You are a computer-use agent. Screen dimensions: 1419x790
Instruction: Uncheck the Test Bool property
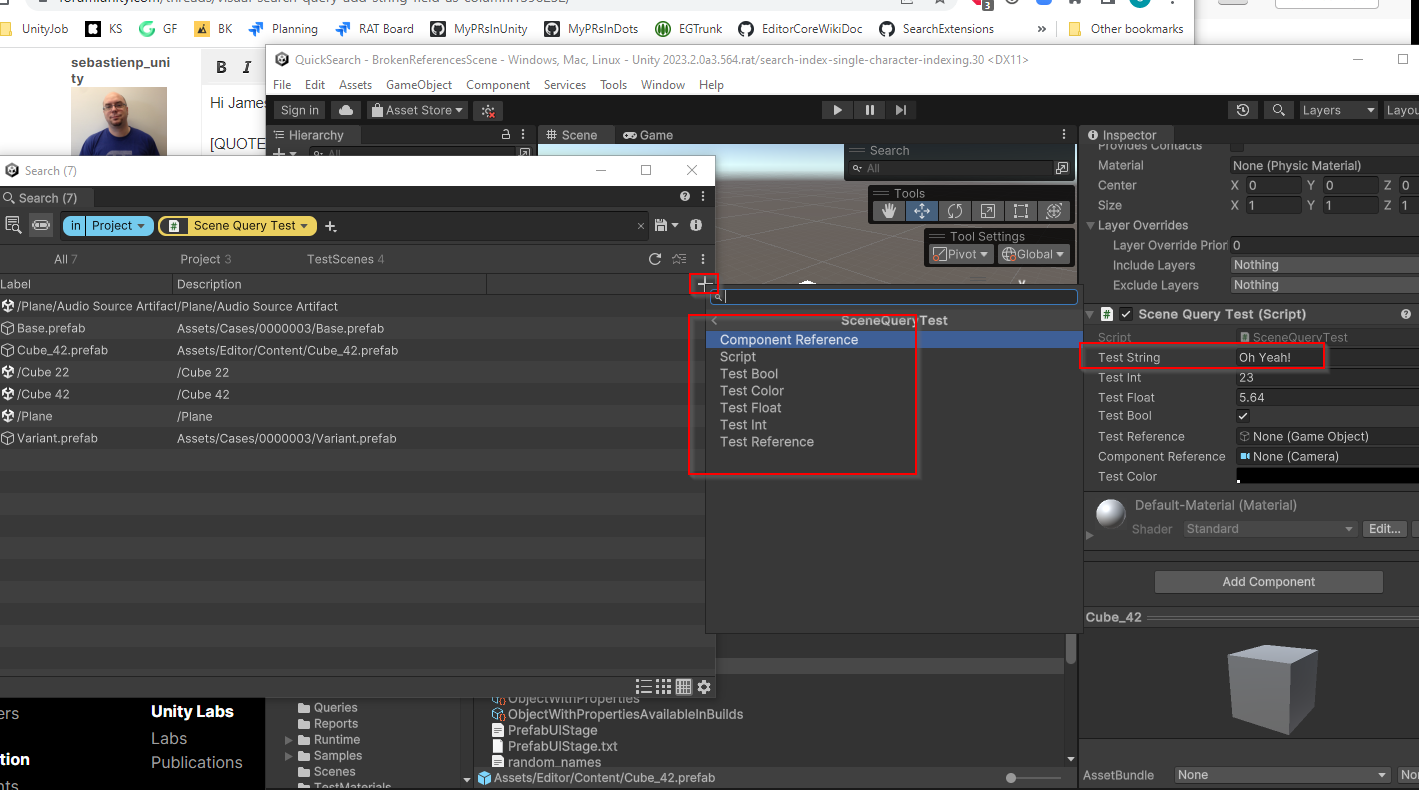1243,415
